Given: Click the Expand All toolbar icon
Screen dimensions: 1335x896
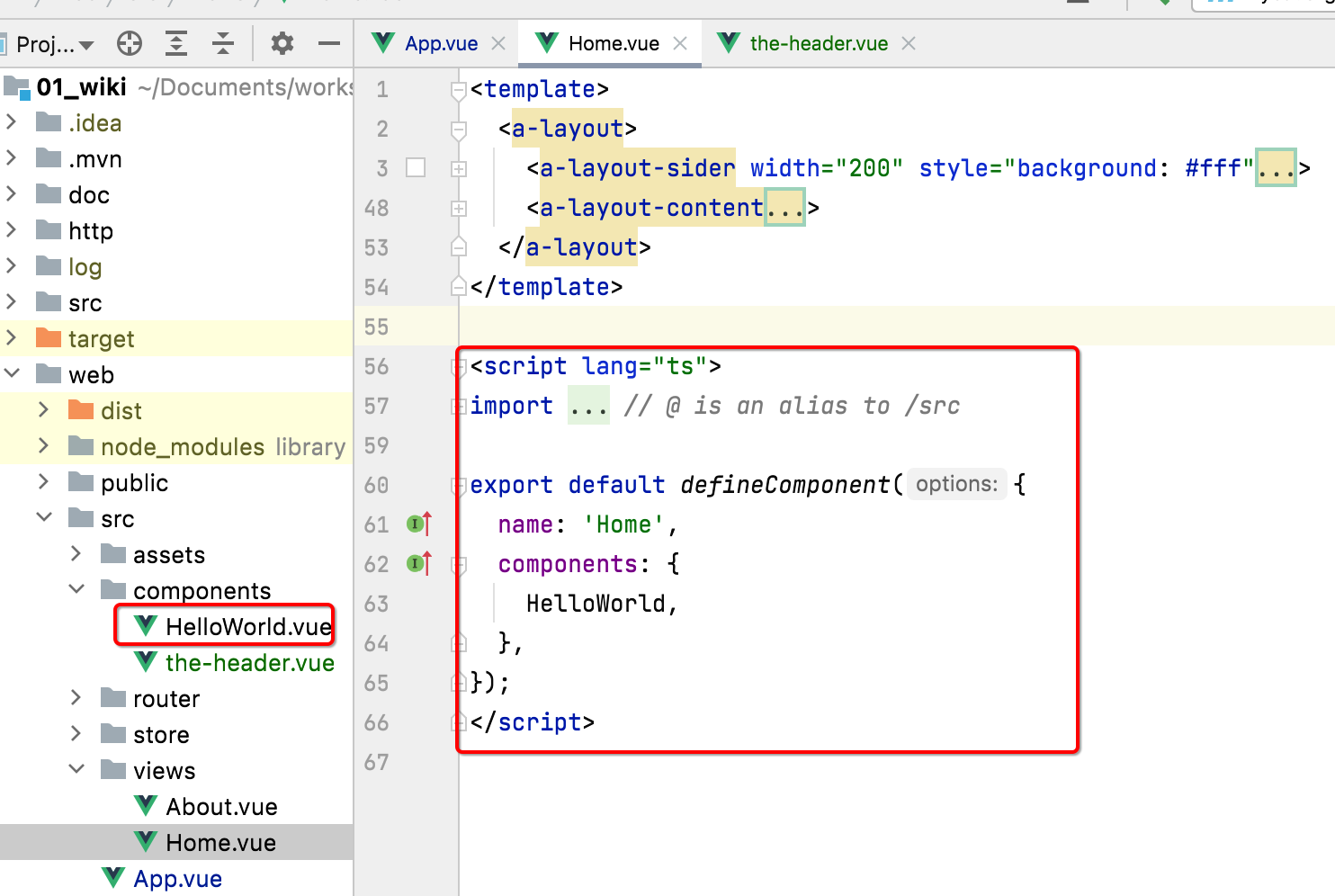Looking at the screenshot, I should click(176, 43).
